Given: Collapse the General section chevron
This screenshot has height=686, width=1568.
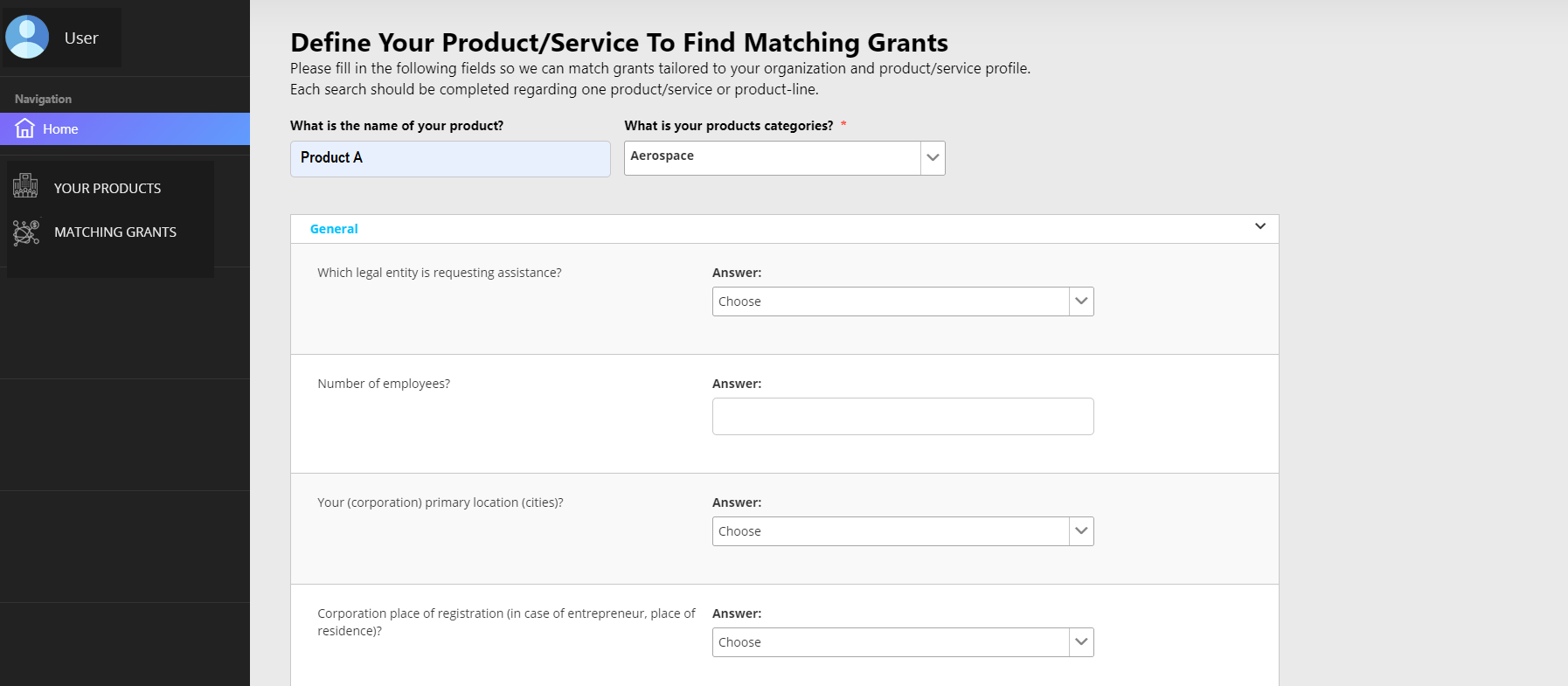Looking at the screenshot, I should 1259,226.
